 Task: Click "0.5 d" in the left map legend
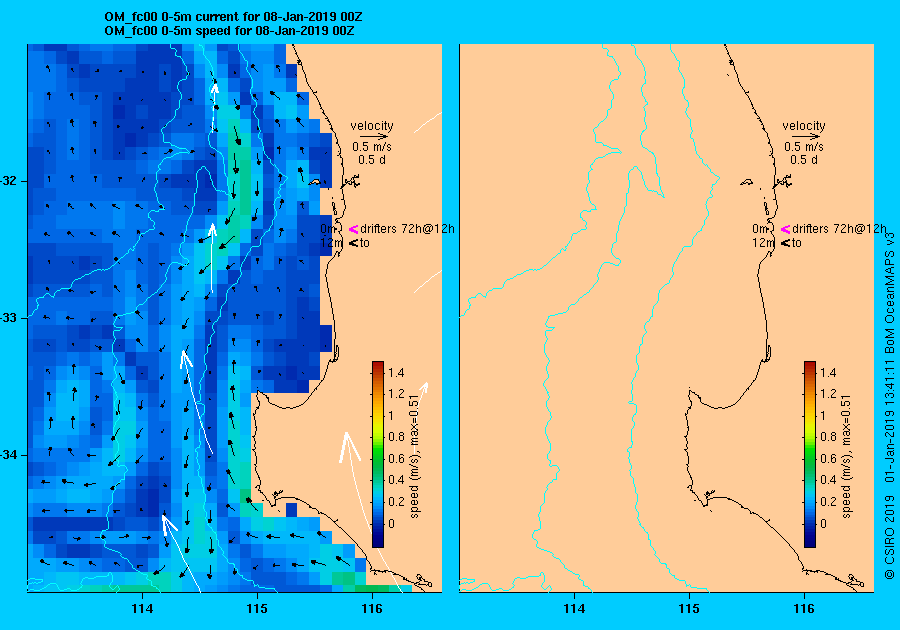(x=372, y=160)
